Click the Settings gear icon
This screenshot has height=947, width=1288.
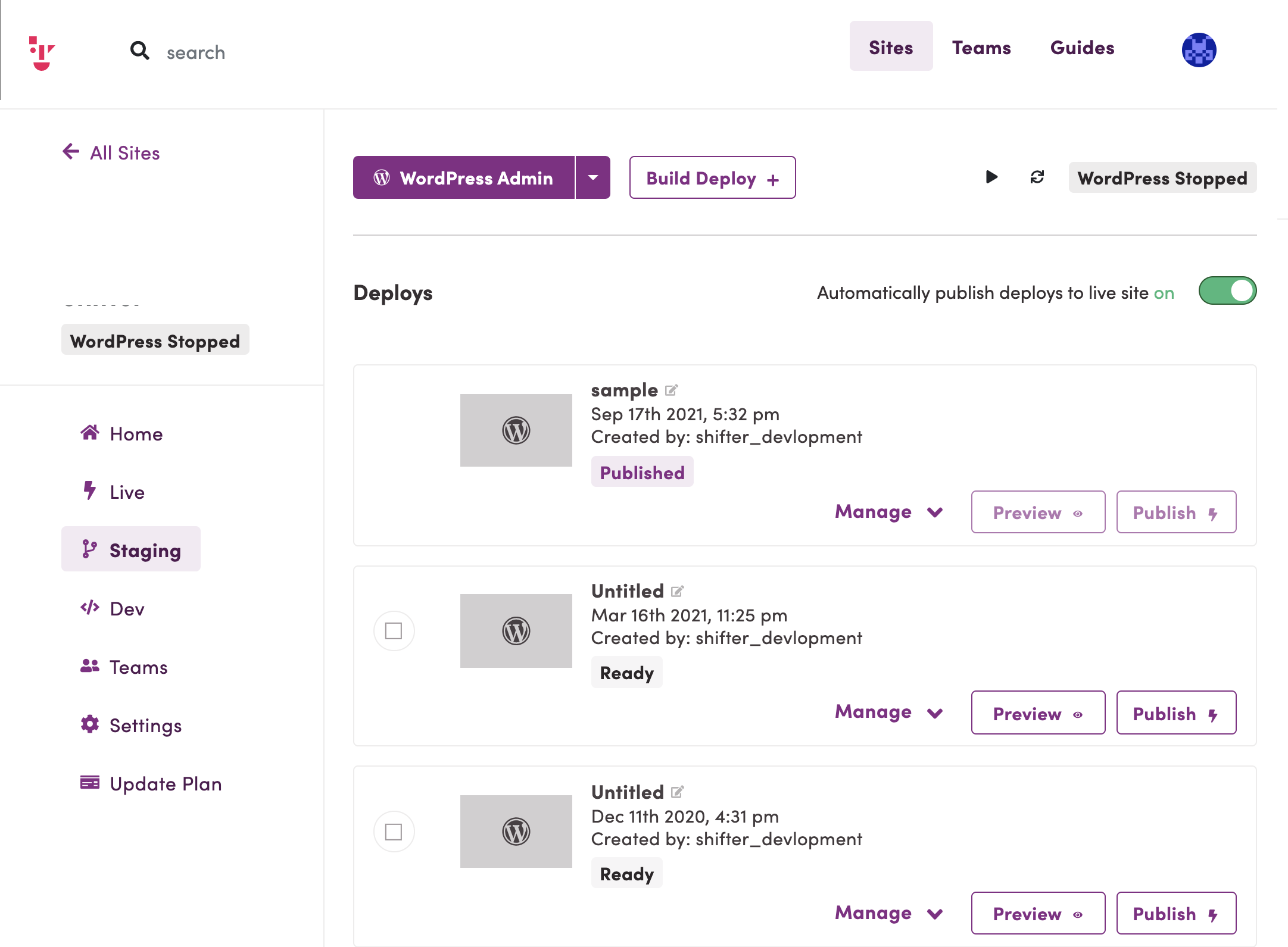coord(90,724)
